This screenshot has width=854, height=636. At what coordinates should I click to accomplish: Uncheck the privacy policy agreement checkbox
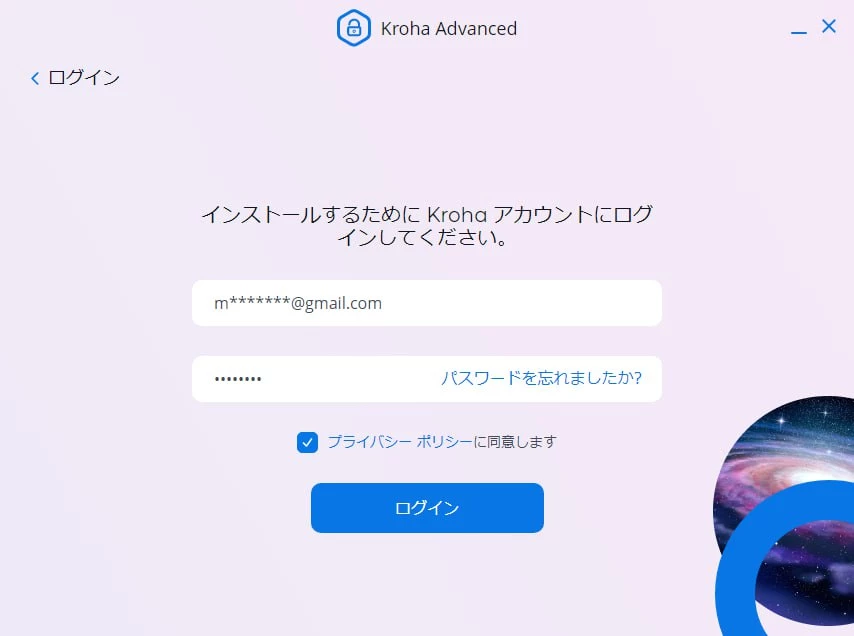pos(307,442)
